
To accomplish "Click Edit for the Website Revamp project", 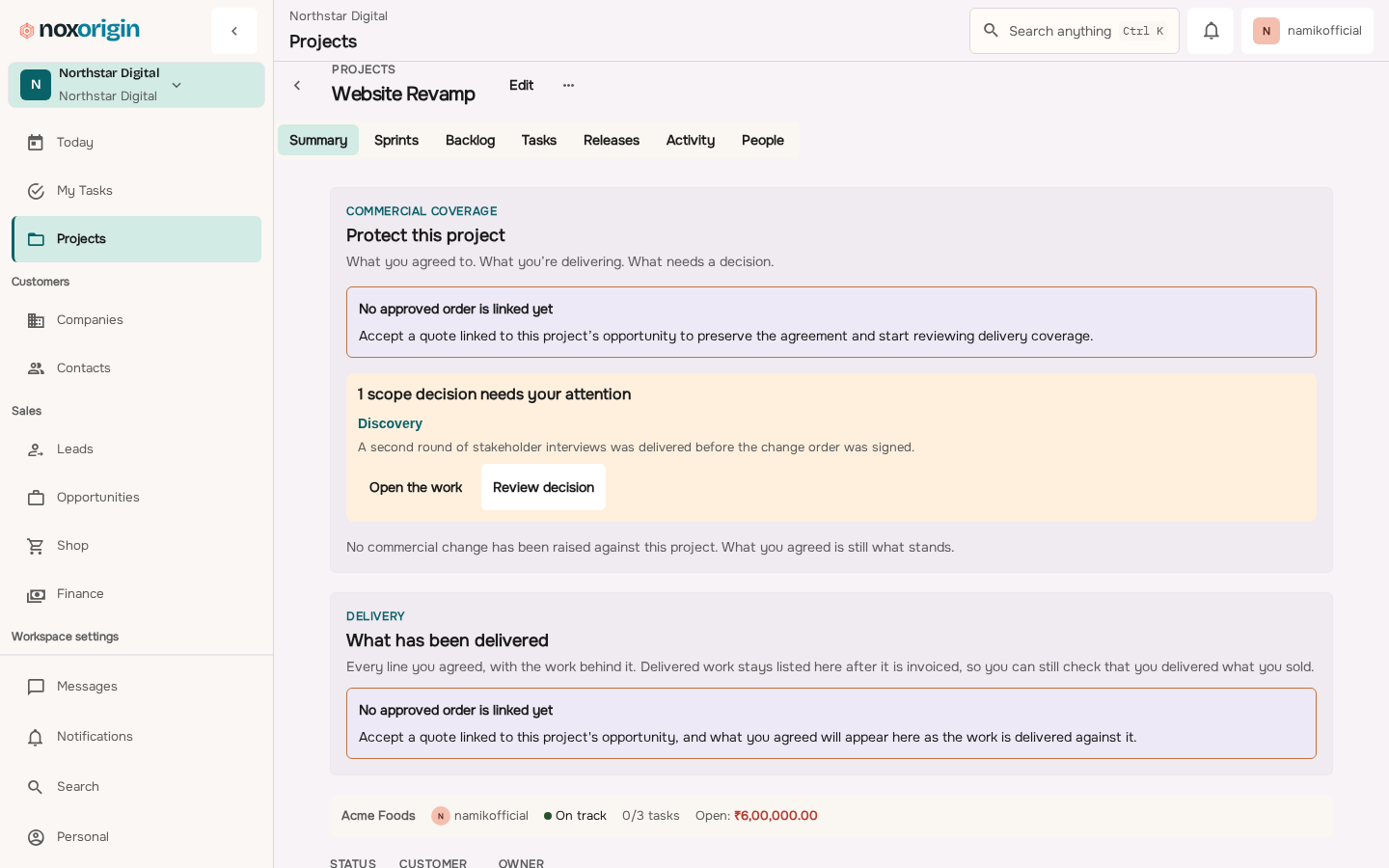I will [x=522, y=86].
